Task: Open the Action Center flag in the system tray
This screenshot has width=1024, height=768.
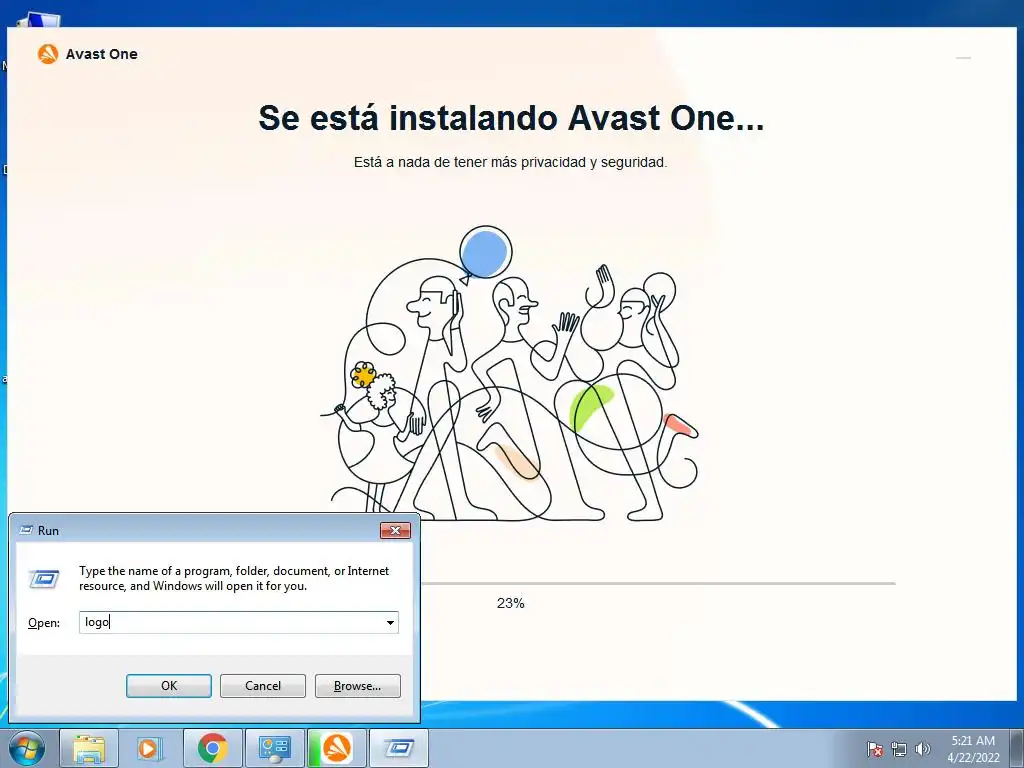Action: [874, 749]
